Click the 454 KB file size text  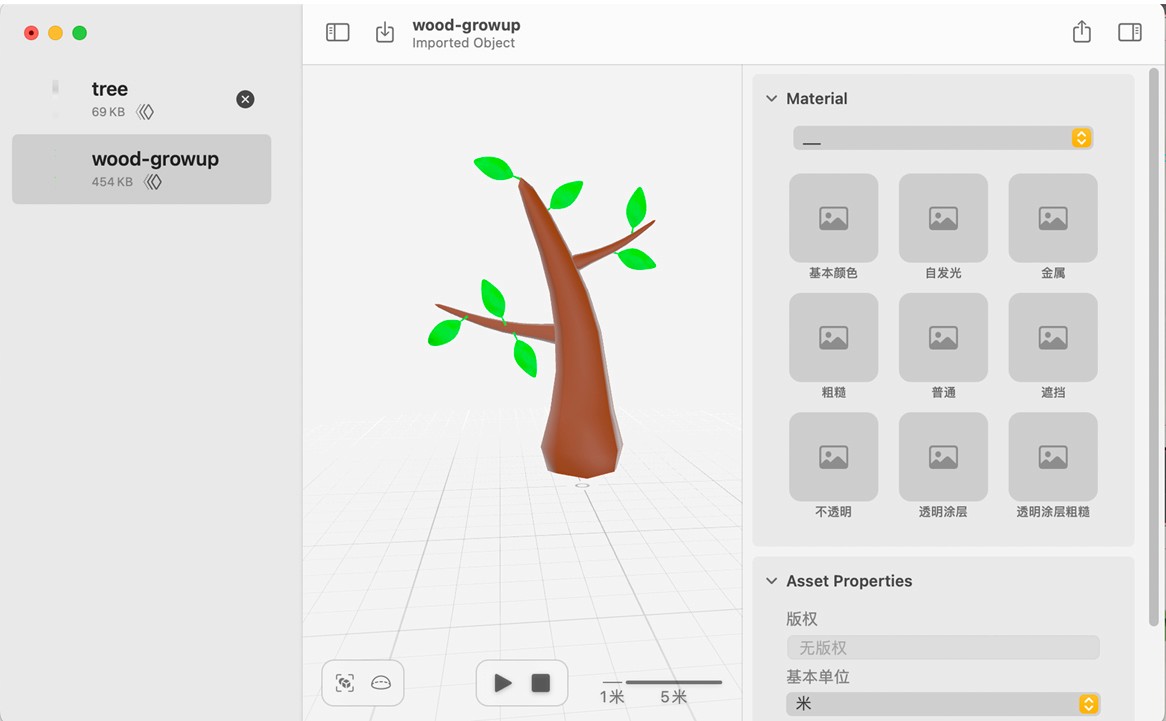(x=112, y=182)
